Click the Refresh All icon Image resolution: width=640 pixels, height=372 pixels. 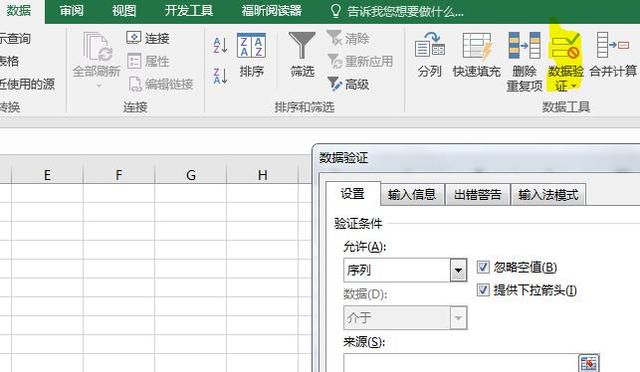click(97, 47)
